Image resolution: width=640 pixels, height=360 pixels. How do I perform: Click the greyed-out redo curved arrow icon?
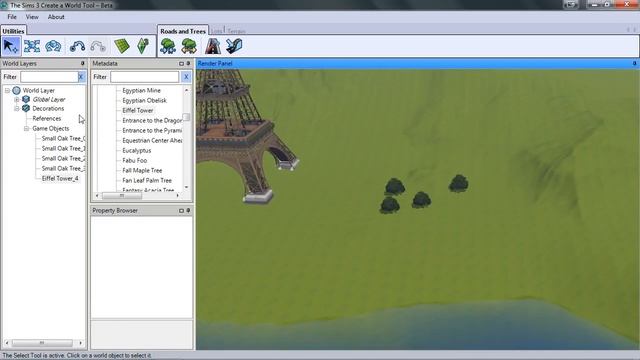(98, 46)
